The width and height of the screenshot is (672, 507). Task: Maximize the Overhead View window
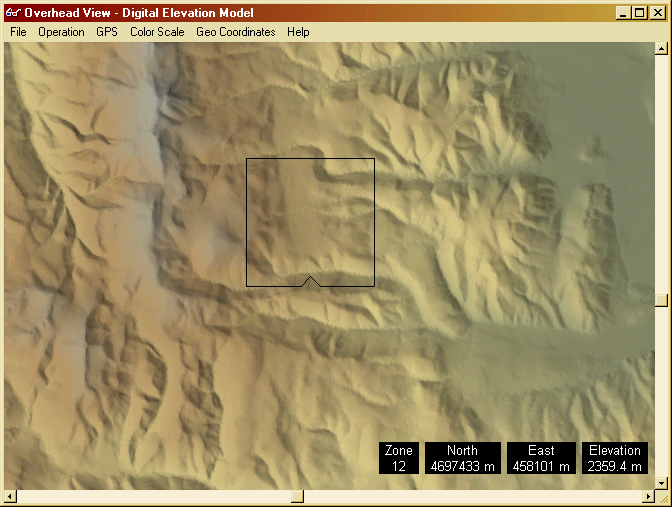click(x=640, y=13)
